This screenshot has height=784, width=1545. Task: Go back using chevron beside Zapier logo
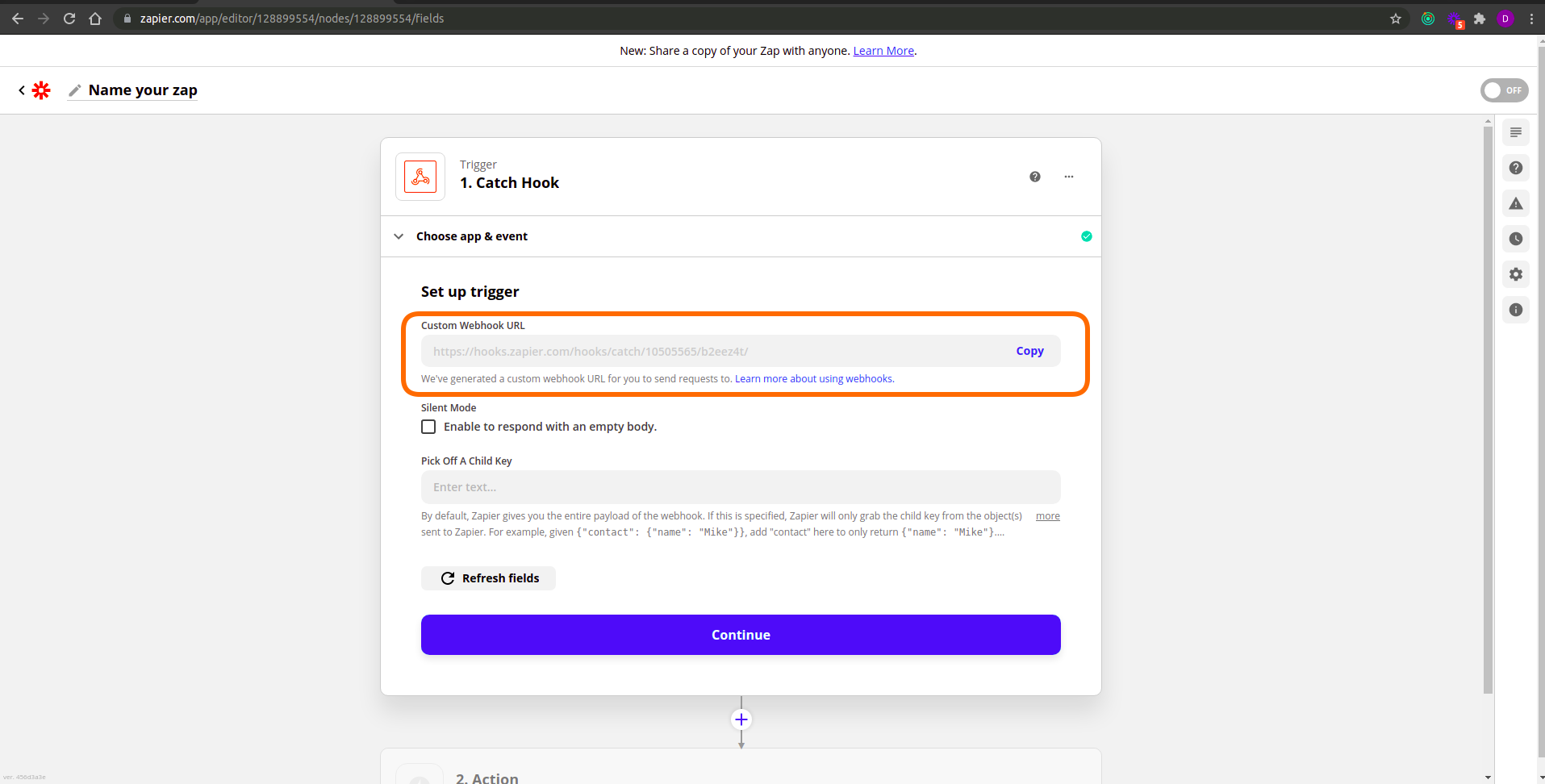(22, 90)
